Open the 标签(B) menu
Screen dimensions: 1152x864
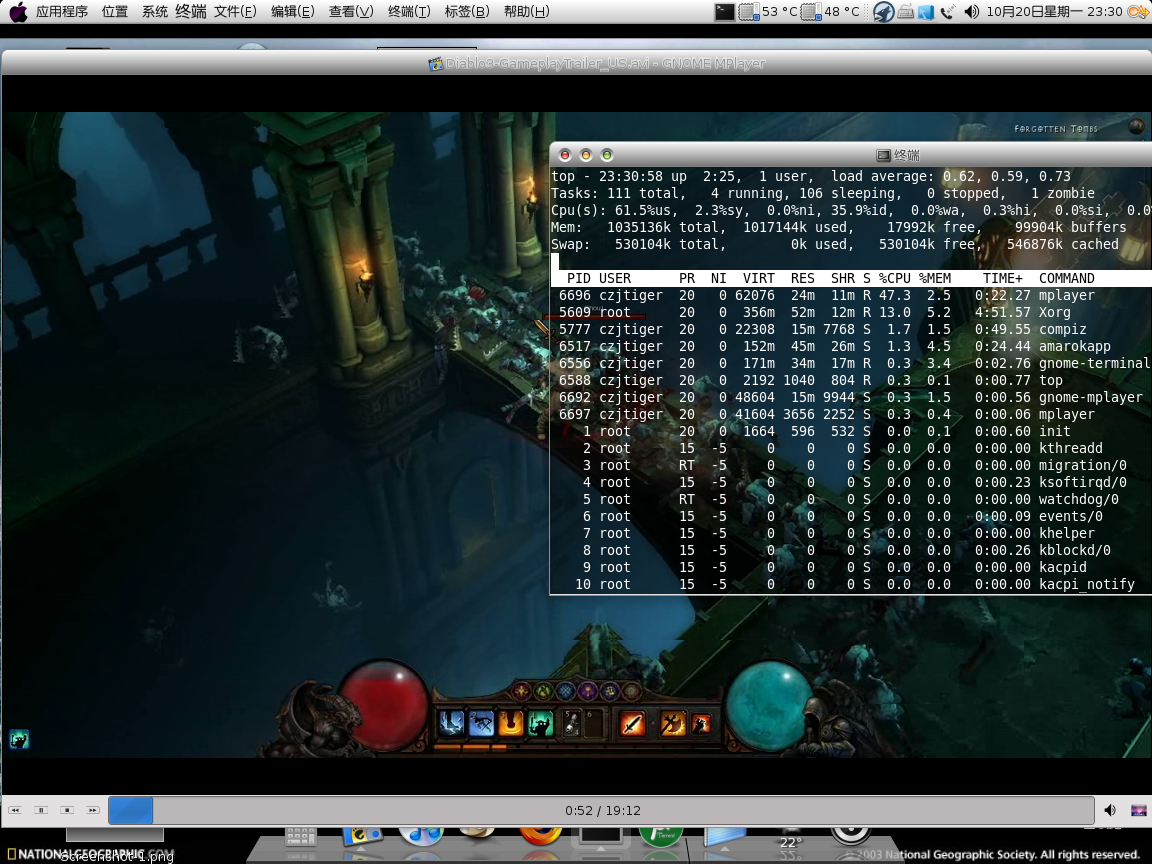(x=467, y=12)
